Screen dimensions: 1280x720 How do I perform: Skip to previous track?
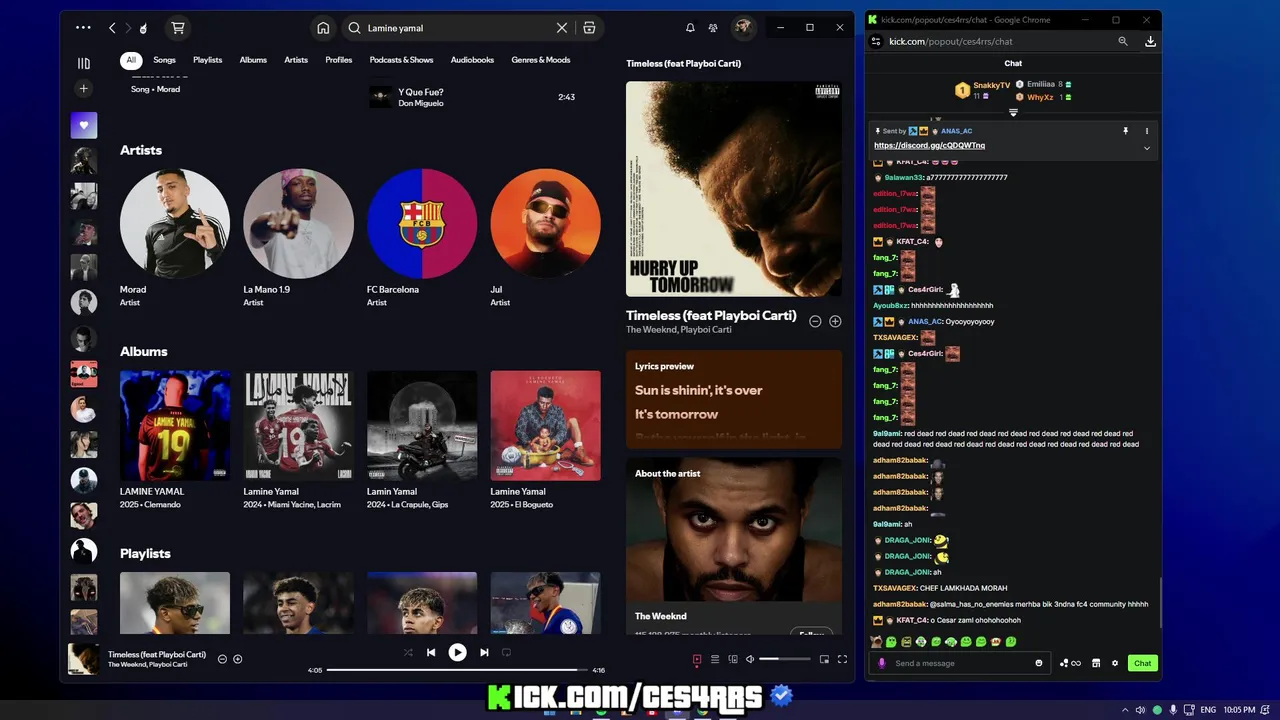[x=431, y=652]
